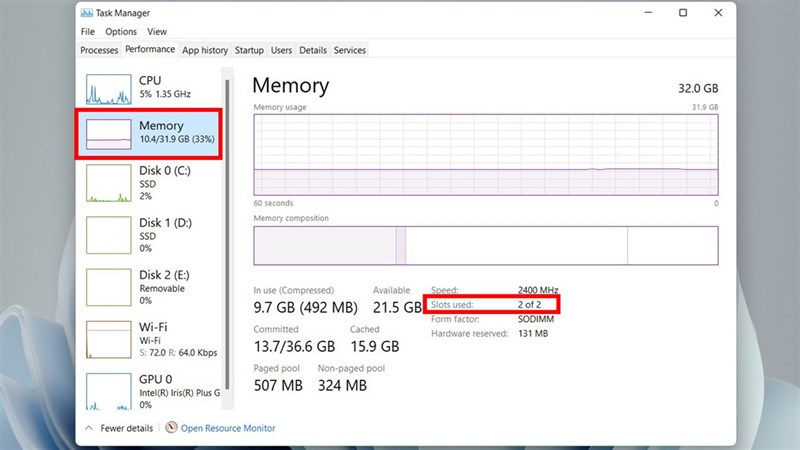
Task: Open the View menu
Action: click(155, 32)
